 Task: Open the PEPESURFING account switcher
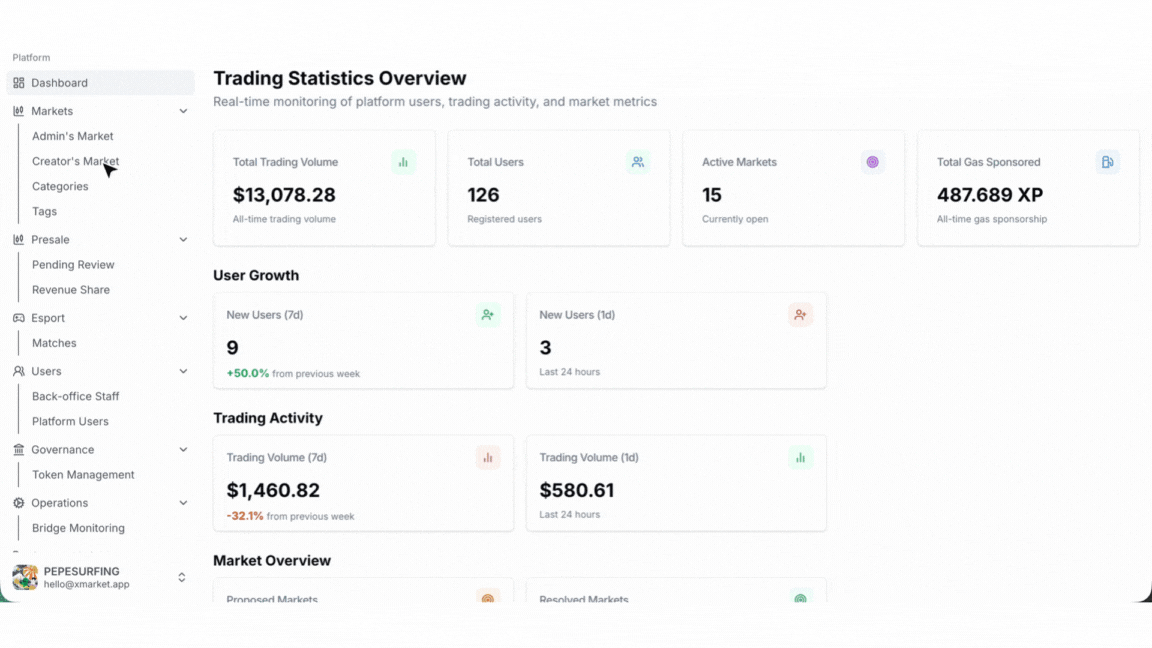(x=181, y=577)
